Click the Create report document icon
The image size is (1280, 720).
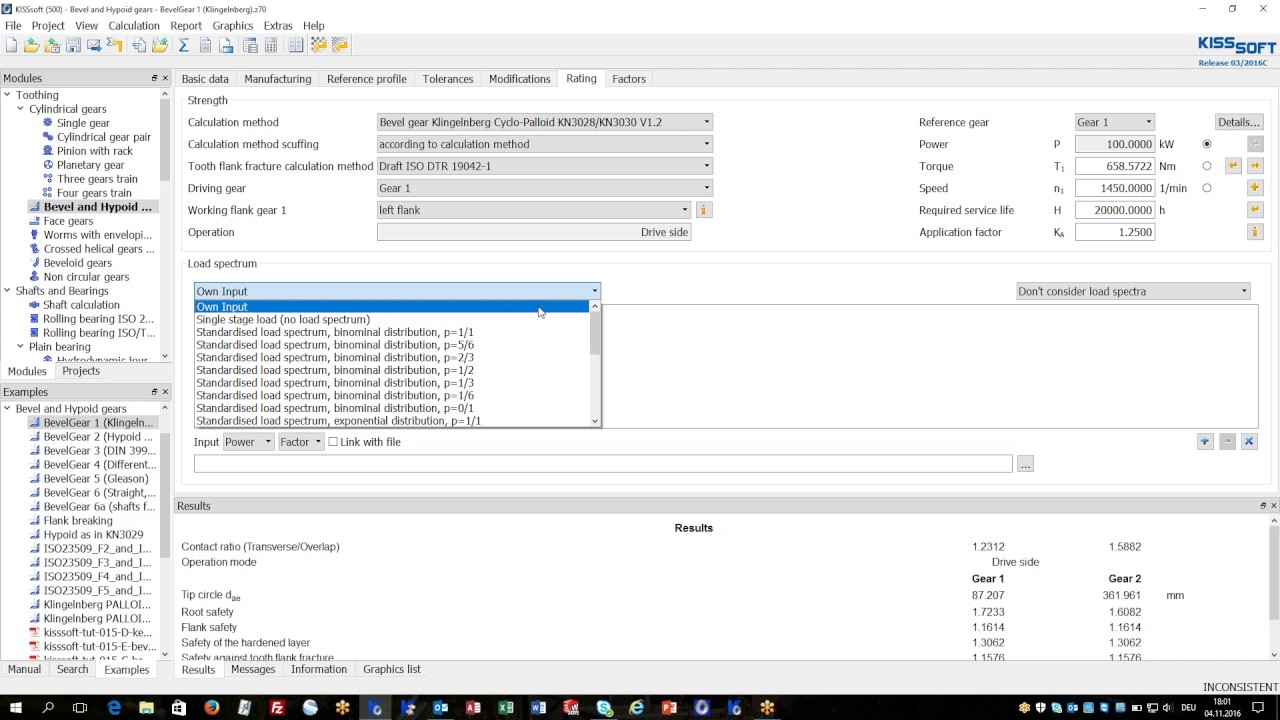[x=205, y=45]
